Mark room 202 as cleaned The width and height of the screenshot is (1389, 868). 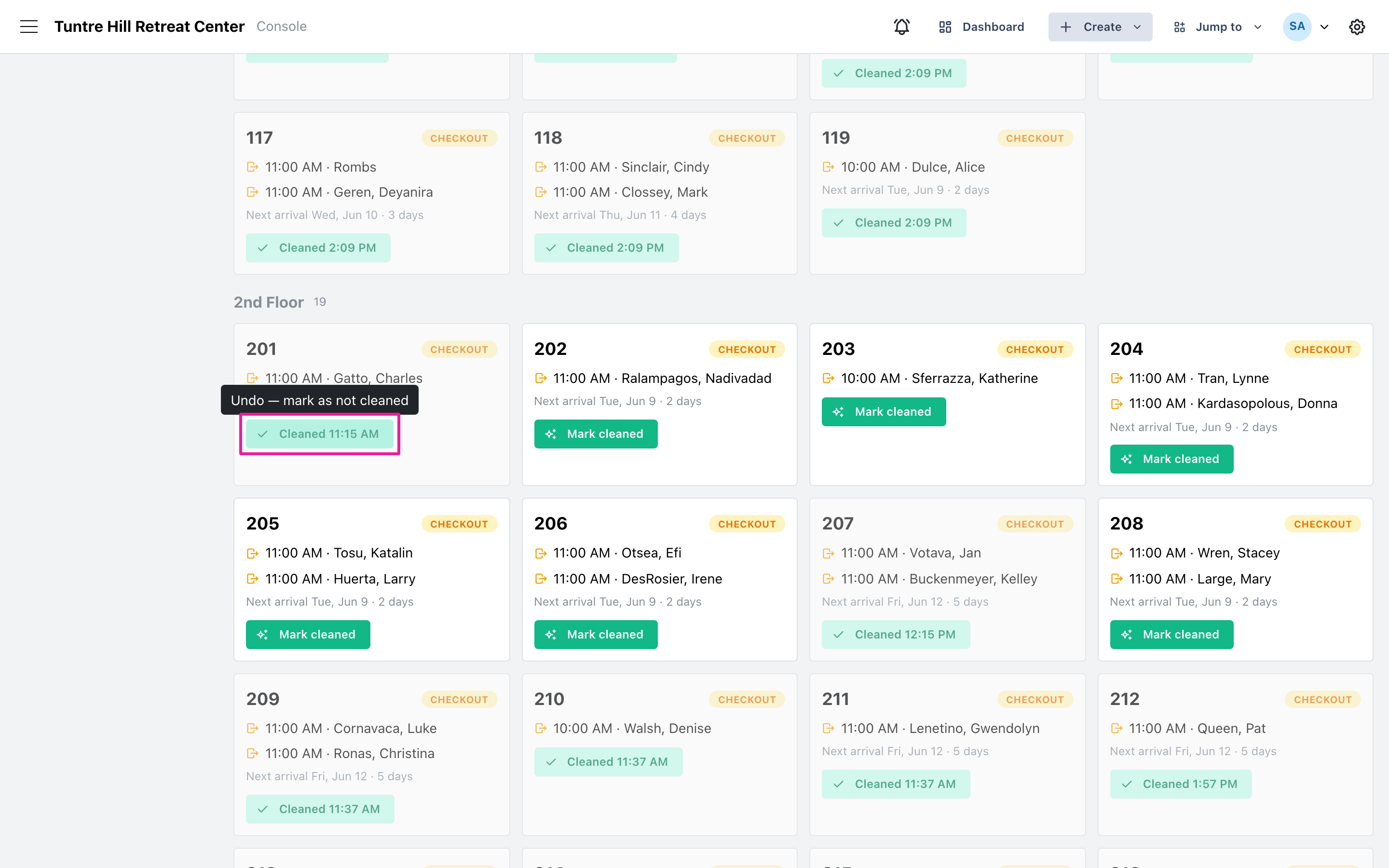pos(596,434)
